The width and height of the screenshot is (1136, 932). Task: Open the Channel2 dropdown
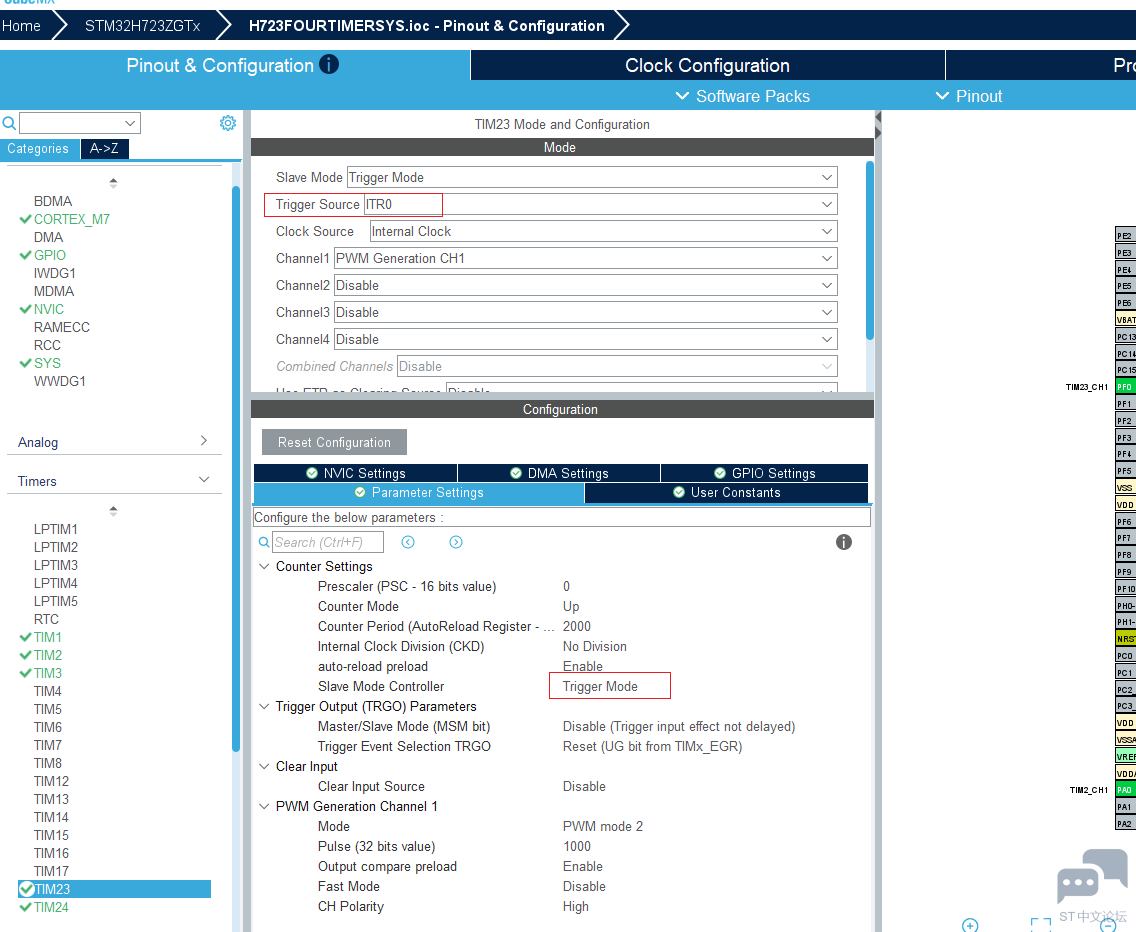585,286
